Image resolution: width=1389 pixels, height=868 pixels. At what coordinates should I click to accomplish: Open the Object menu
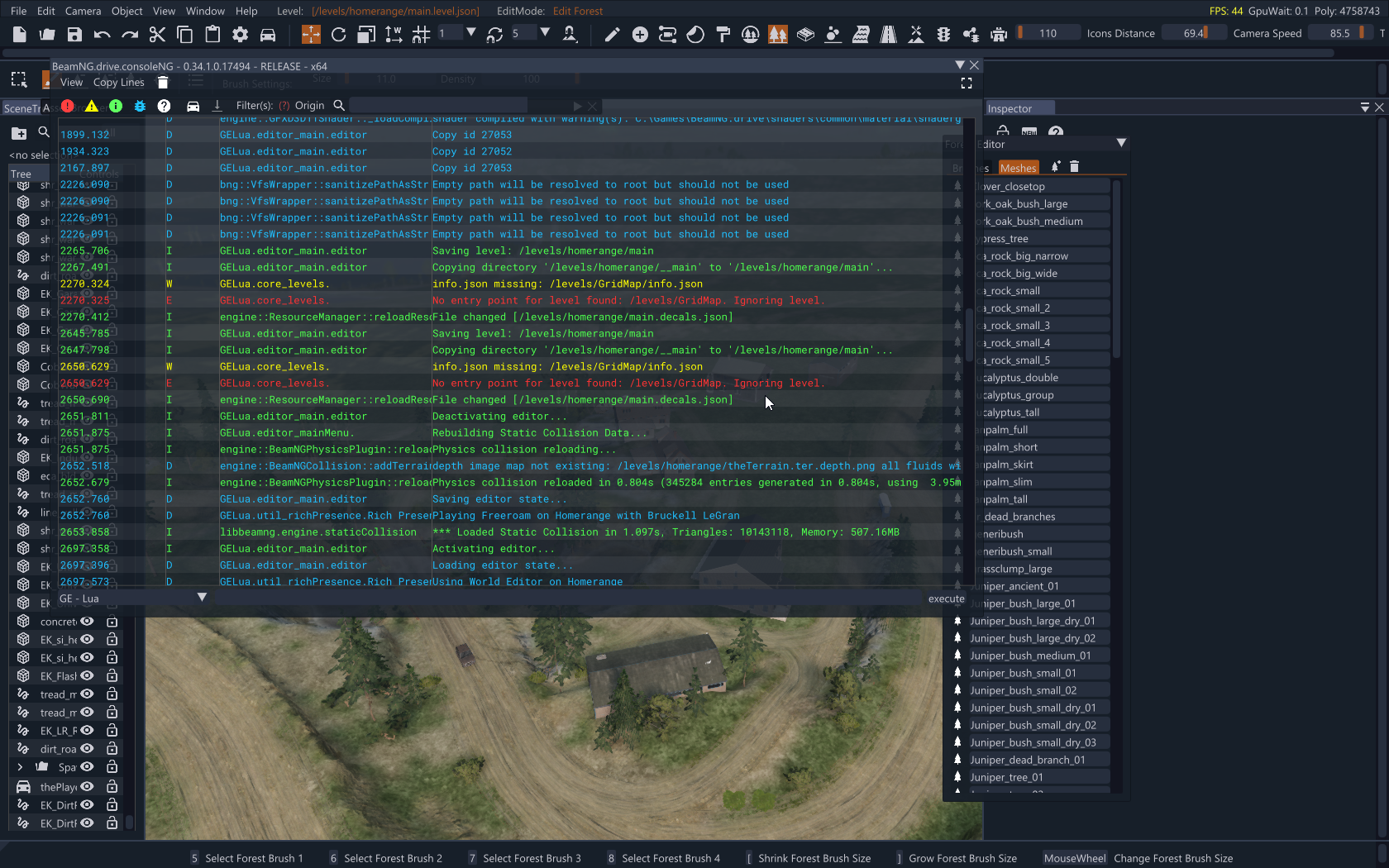click(x=126, y=11)
